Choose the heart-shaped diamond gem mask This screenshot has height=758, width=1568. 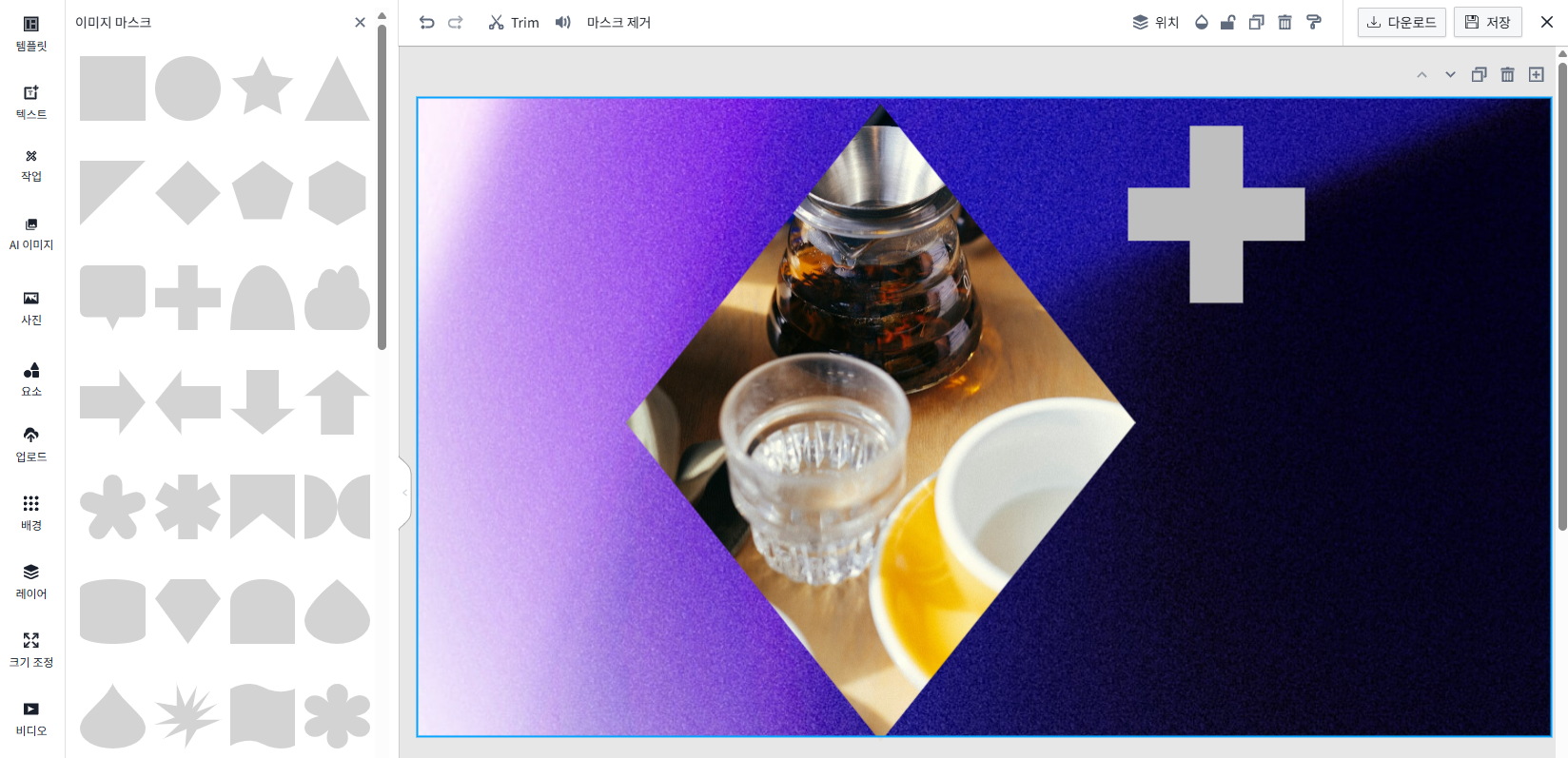point(187,611)
